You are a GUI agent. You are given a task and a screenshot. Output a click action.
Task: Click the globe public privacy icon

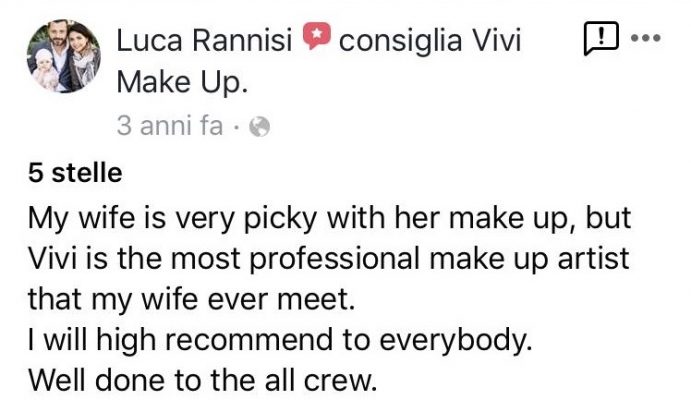259,127
